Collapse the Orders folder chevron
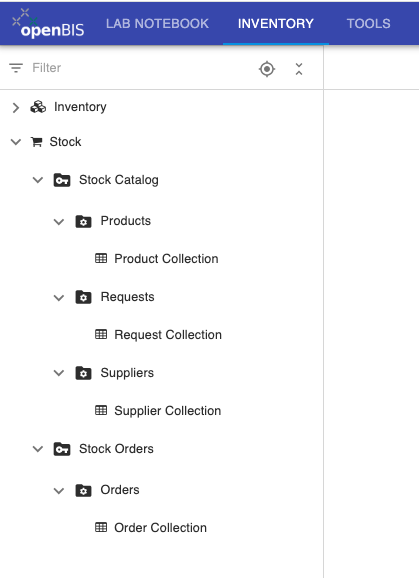The width and height of the screenshot is (419, 578). [59, 491]
